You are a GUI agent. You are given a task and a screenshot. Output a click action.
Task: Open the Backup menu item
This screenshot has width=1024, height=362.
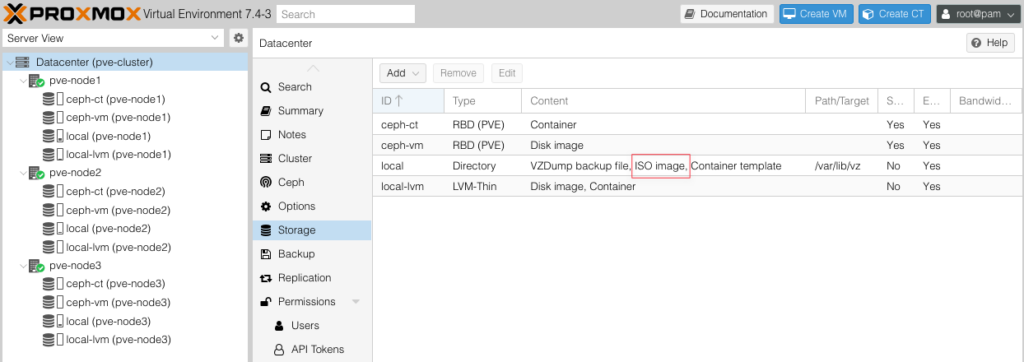(x=312, y=254)
